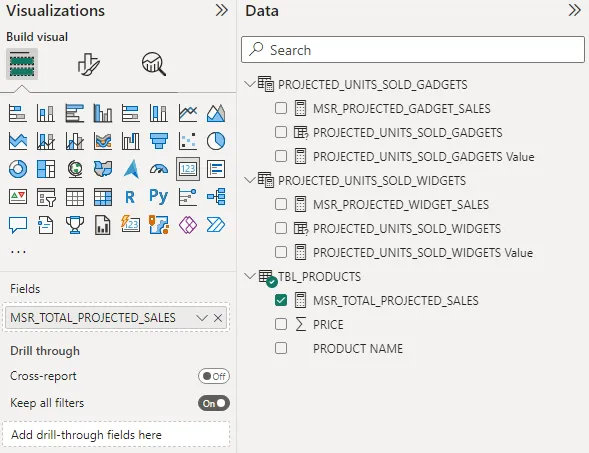Select the Smart narrative visual
The image size is (589, 453).
point(46,225)
